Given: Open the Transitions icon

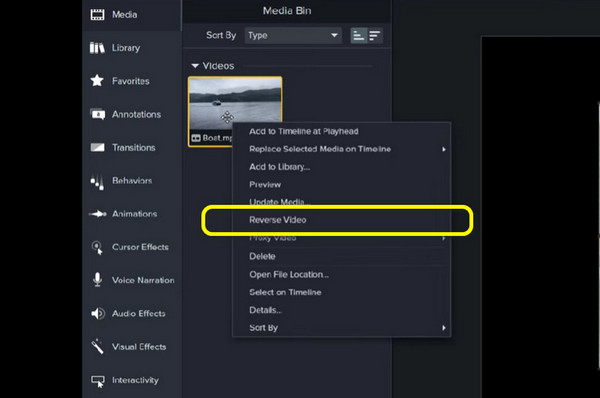Looking at the screenshot, I should 98,147.
